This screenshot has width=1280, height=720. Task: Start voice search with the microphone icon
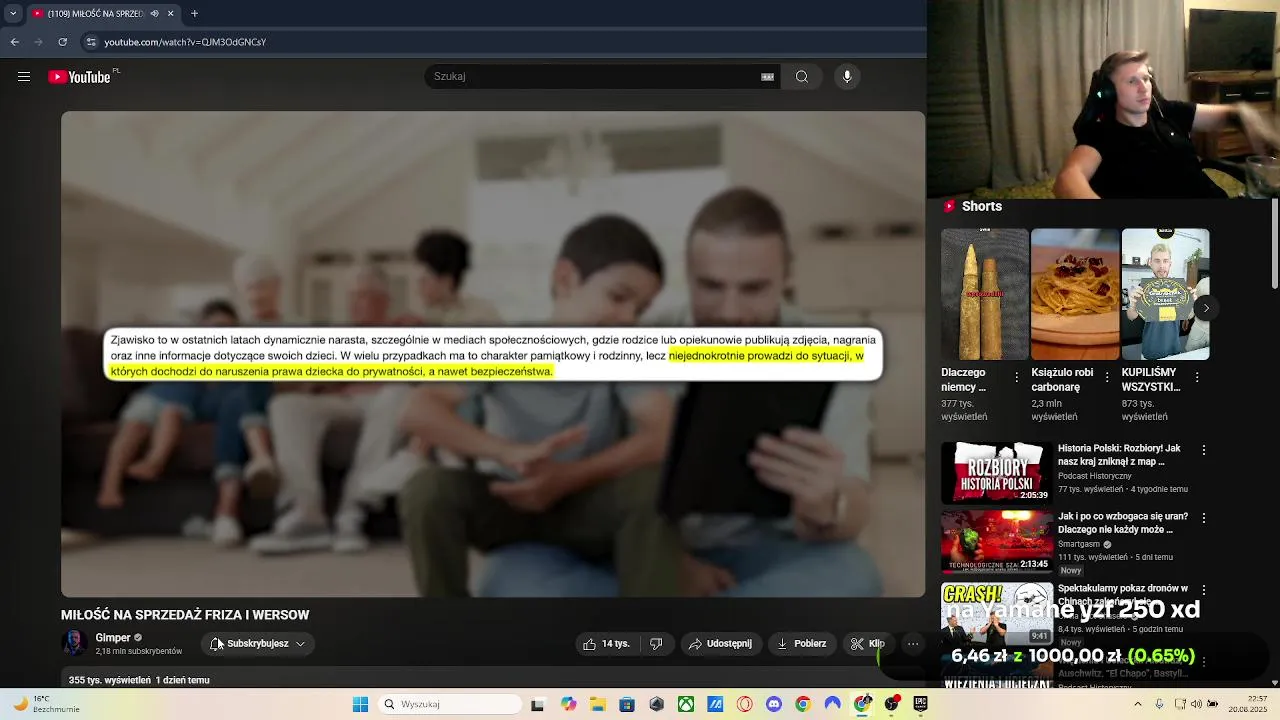tap(847, 77)
